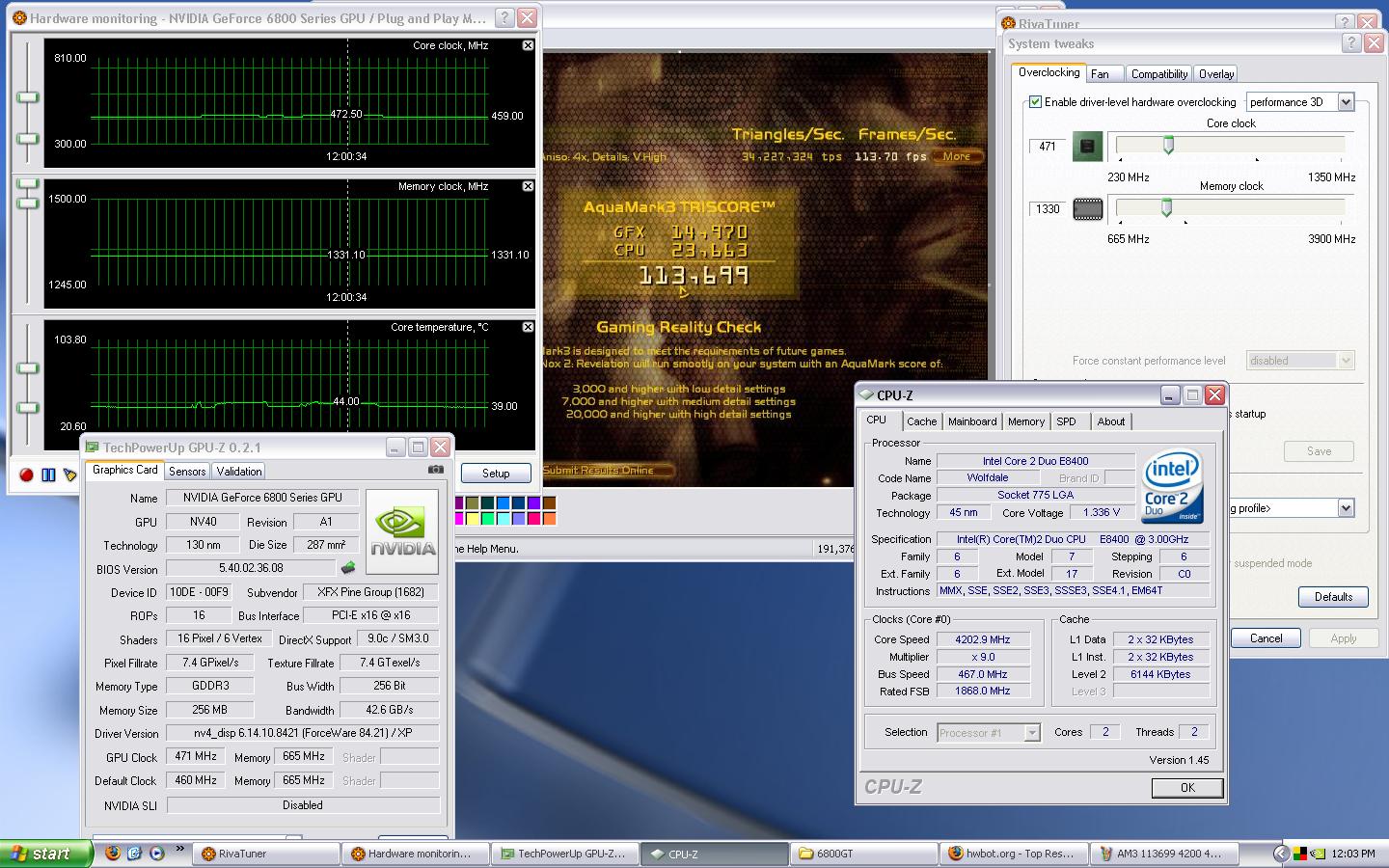Image resolution: width=1389 pixels, height=868 pixels.
Task: Click the BIOS Version field 5.40.02.36.08
Action: (251, 569)
